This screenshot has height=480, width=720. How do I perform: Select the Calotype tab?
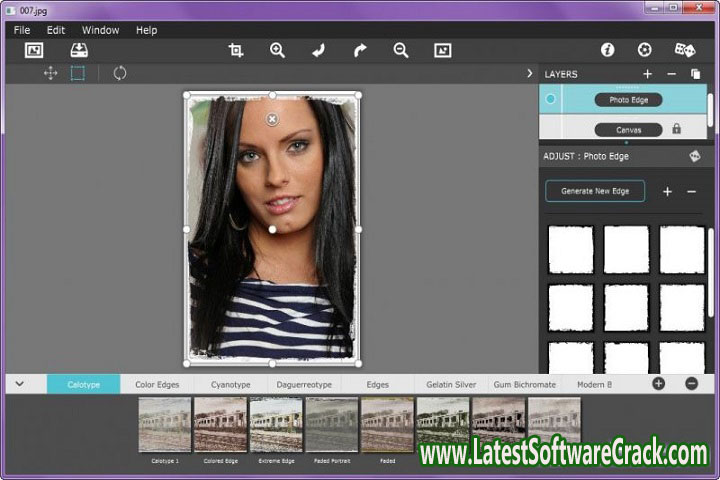coord(84,384)
